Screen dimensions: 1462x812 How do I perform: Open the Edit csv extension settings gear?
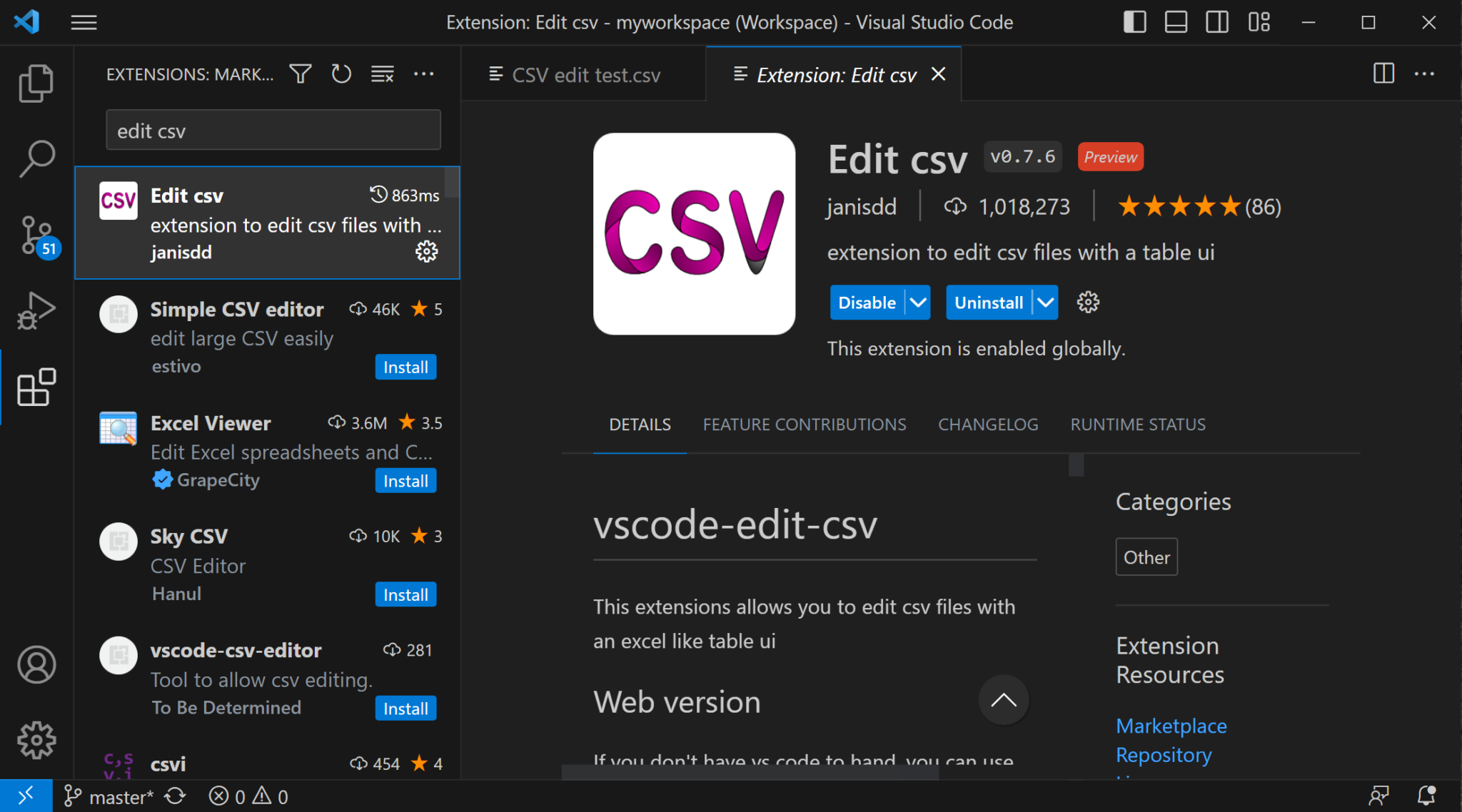(x=426, y=251)
